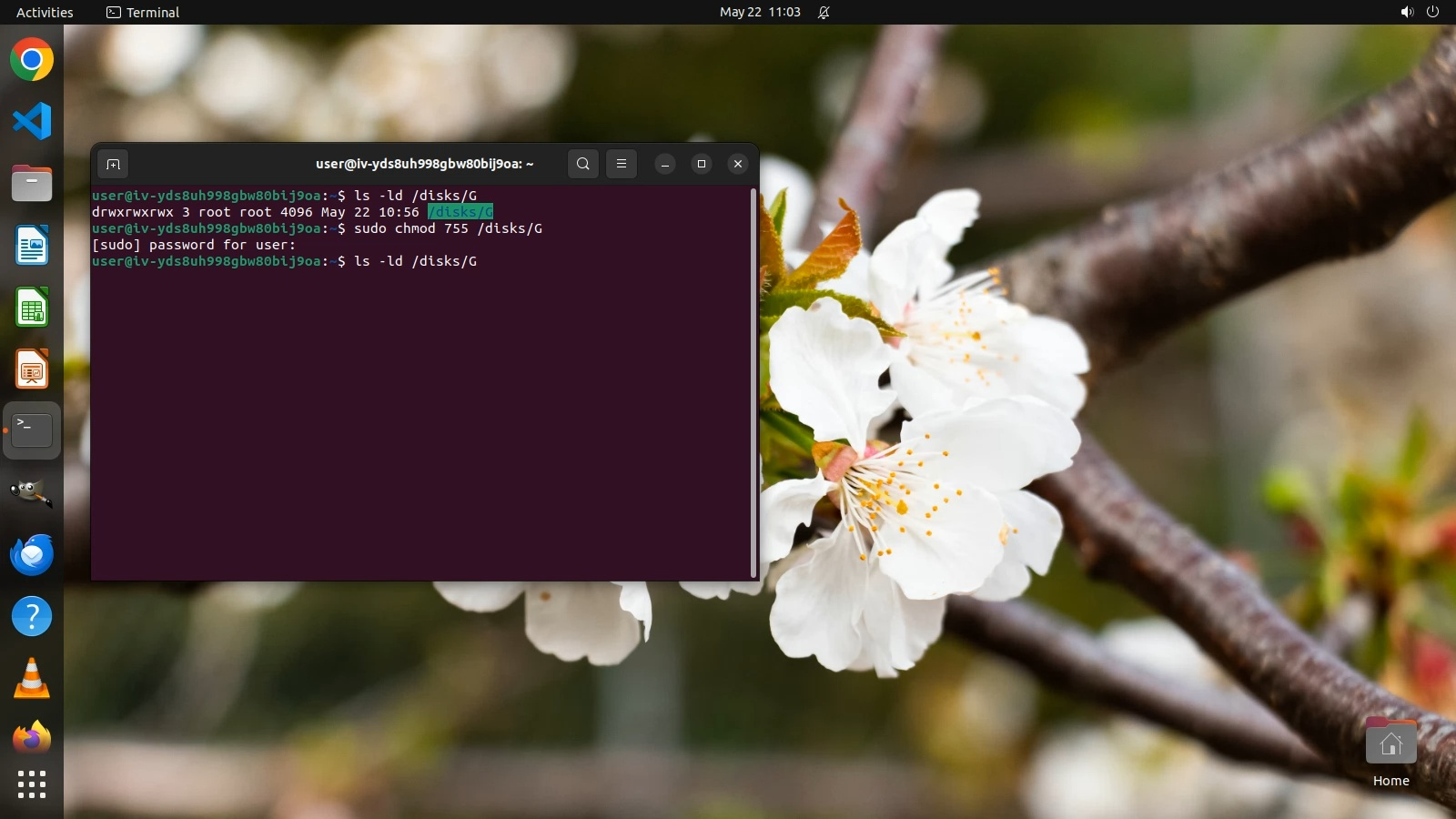Open Firefox browser from dock
1456x819 pixels.
point(32,738)
